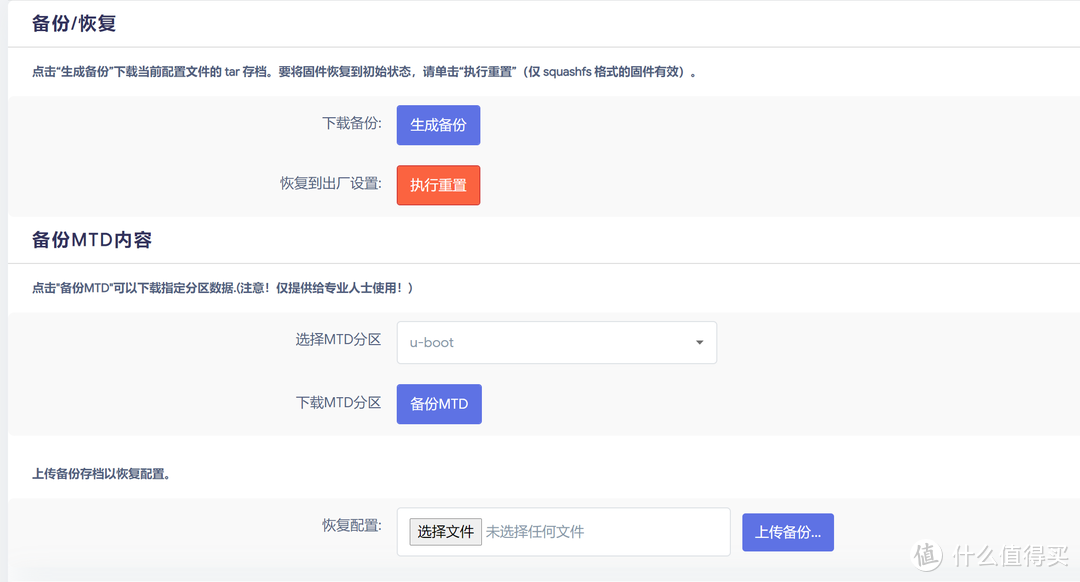Execute the factory reset via 执行重置
Screen dimensions: 1080x582
click(438, 185)
